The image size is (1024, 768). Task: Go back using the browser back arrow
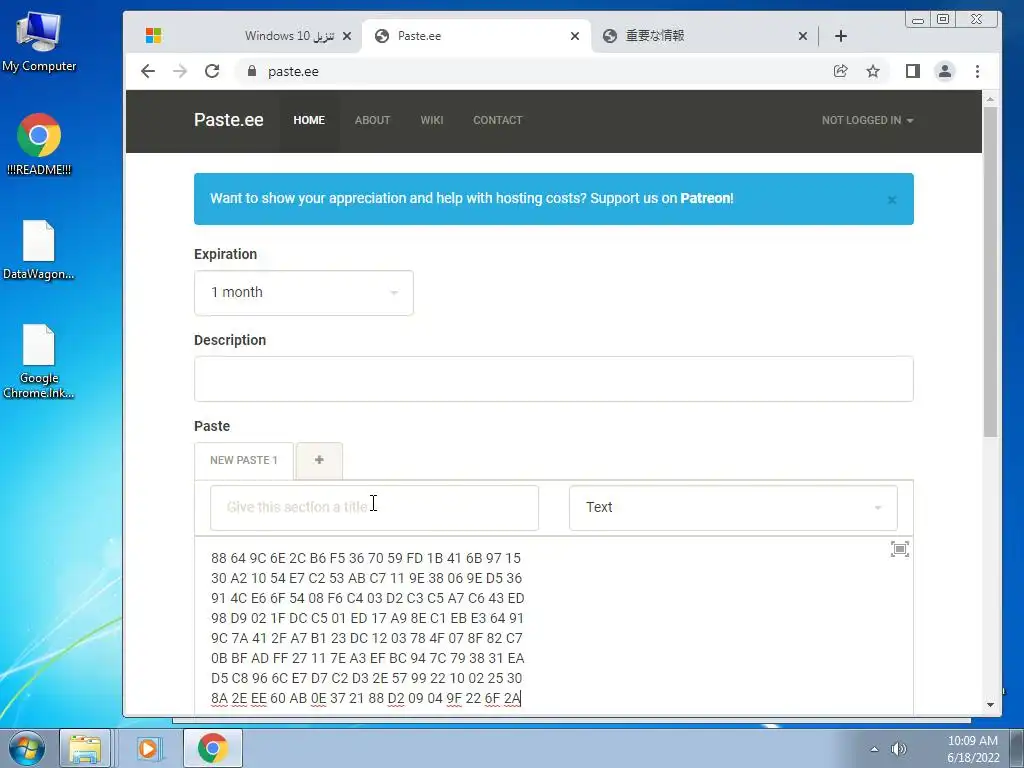pyautogui.click(x=148, y=71)
